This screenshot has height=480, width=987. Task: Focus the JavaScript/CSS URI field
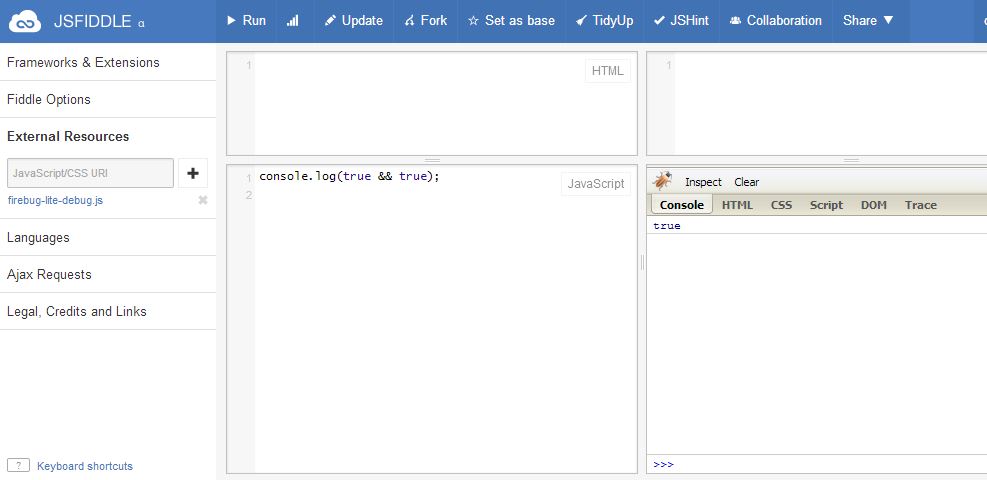(90, 173)
